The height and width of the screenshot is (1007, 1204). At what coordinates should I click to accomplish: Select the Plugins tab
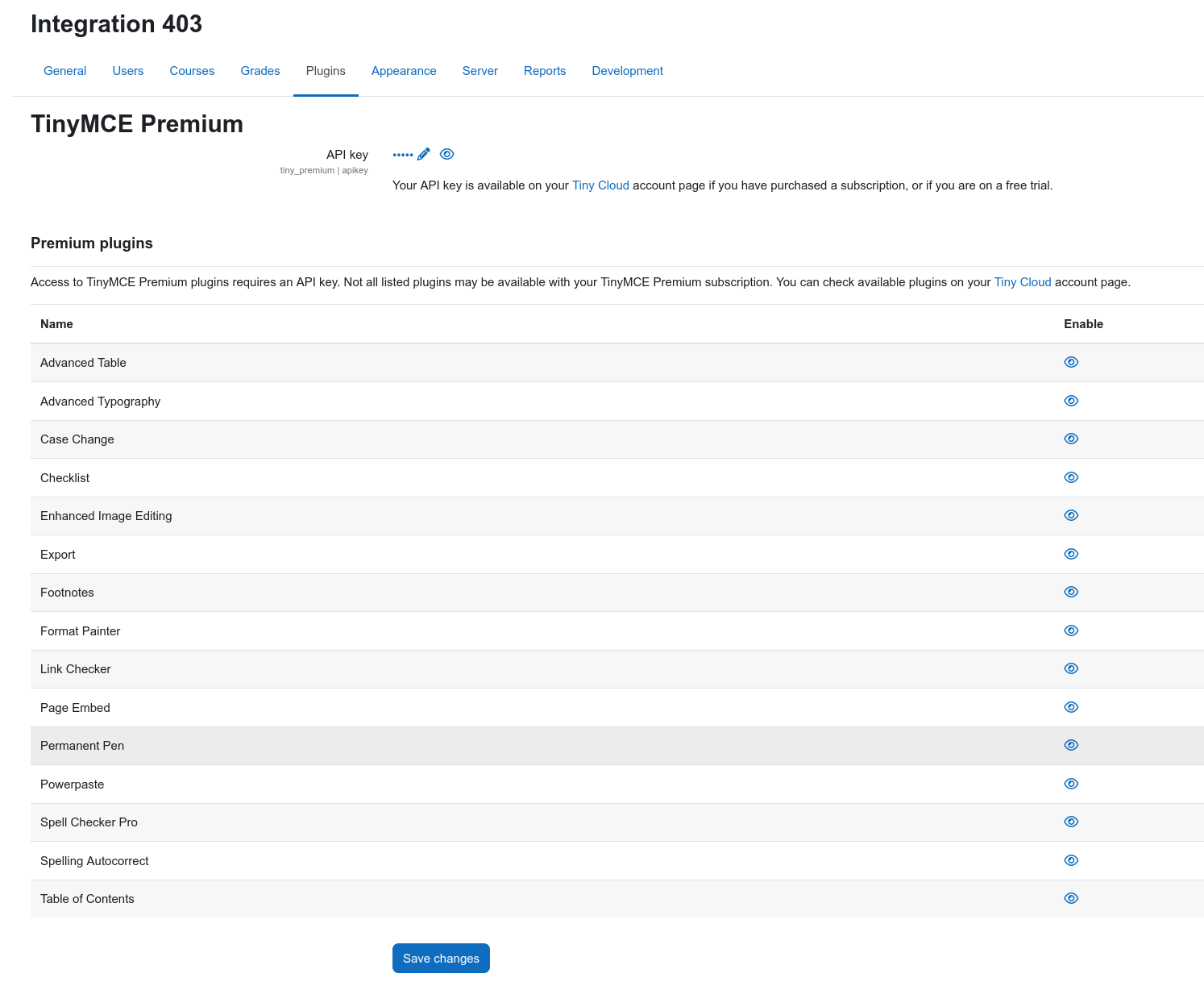pos(326,71)
